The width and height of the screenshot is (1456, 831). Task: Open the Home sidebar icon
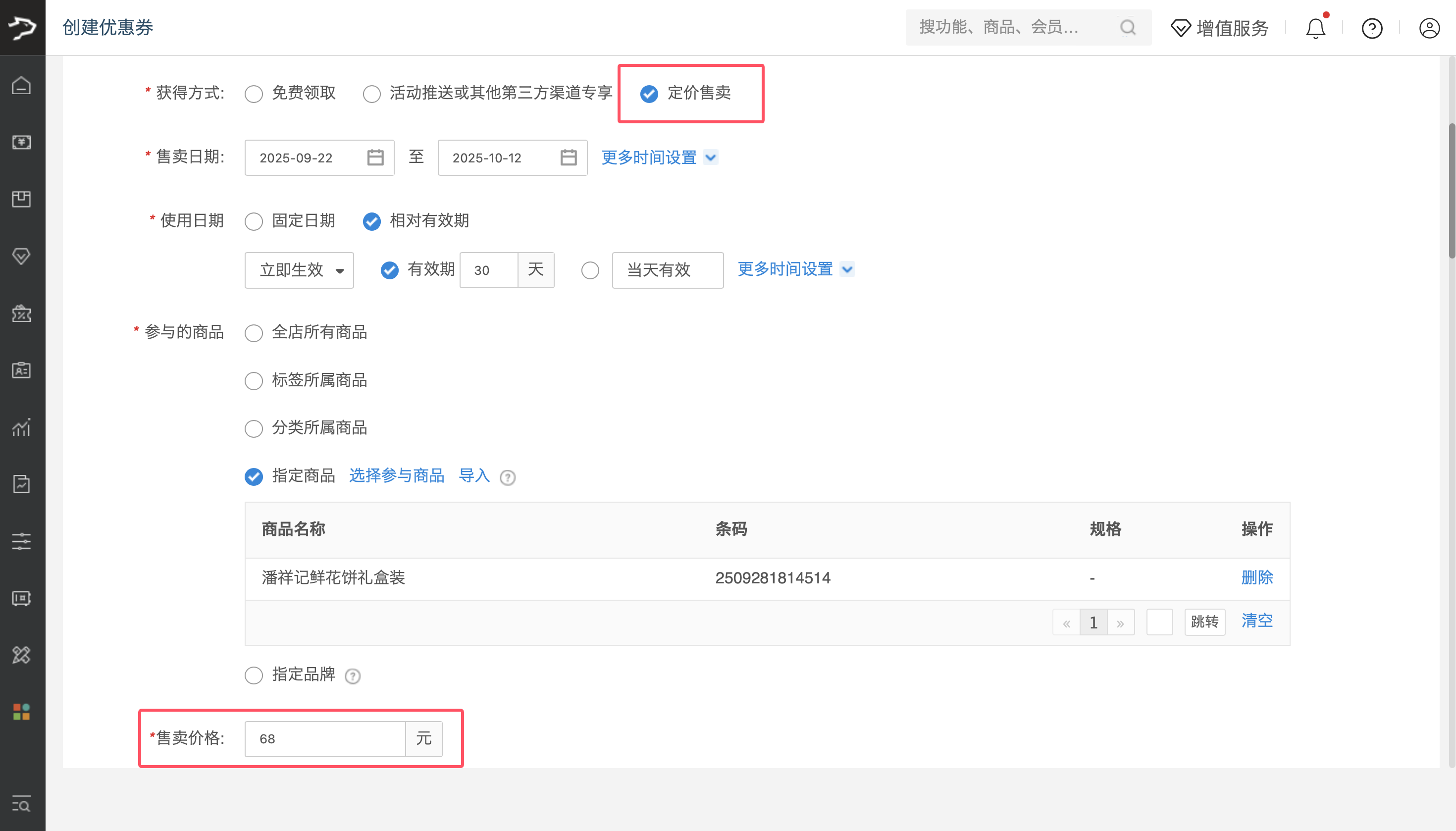pos(22,86)
